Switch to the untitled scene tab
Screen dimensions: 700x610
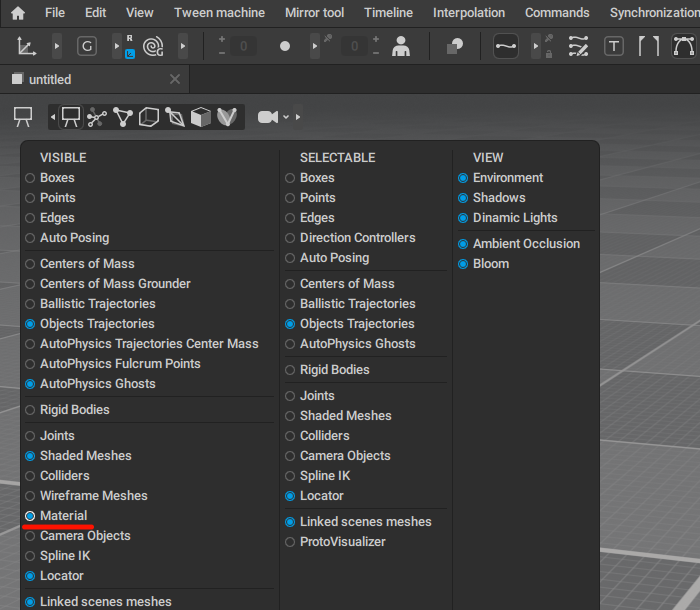point(50,79)
